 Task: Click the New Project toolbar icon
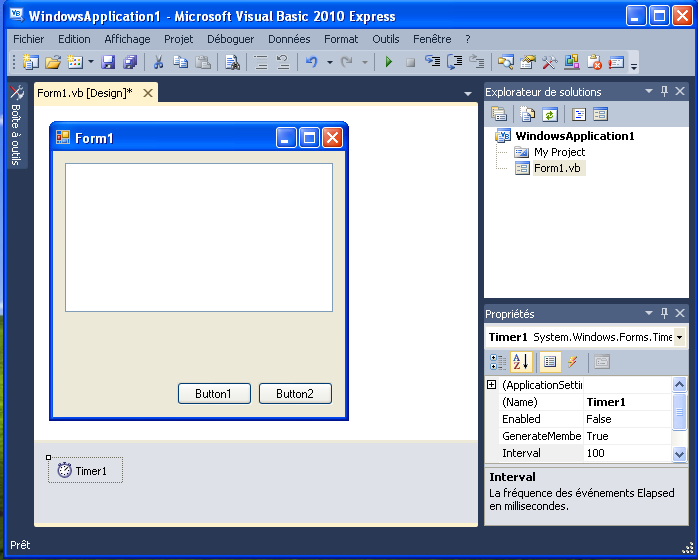tap(30, 62)
